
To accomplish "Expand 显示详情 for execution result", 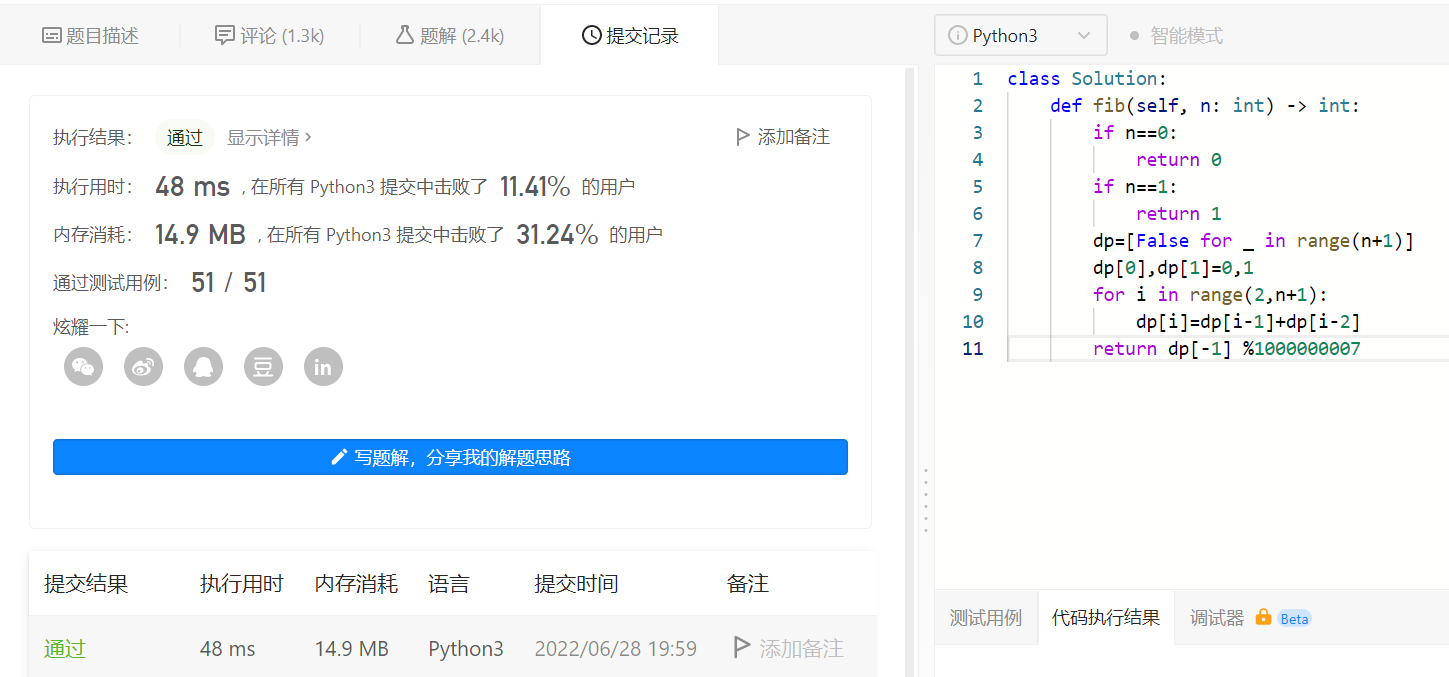I will [269, 137].
